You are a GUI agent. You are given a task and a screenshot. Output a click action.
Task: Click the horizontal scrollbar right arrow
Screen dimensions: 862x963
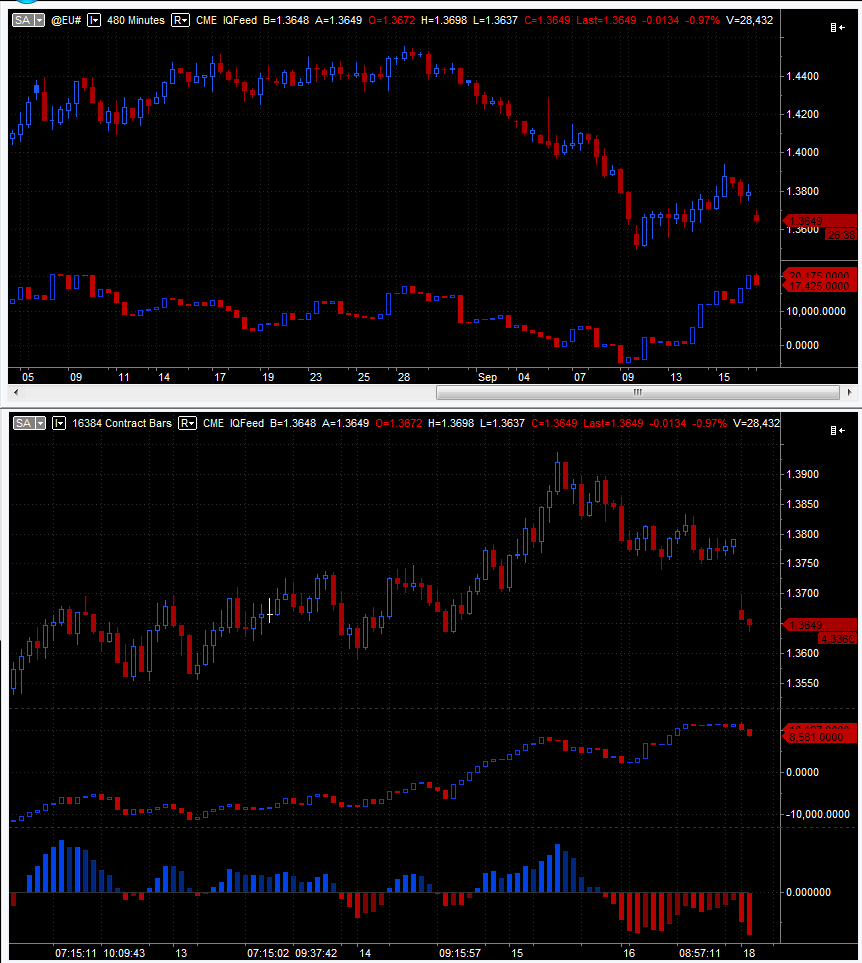849,392
